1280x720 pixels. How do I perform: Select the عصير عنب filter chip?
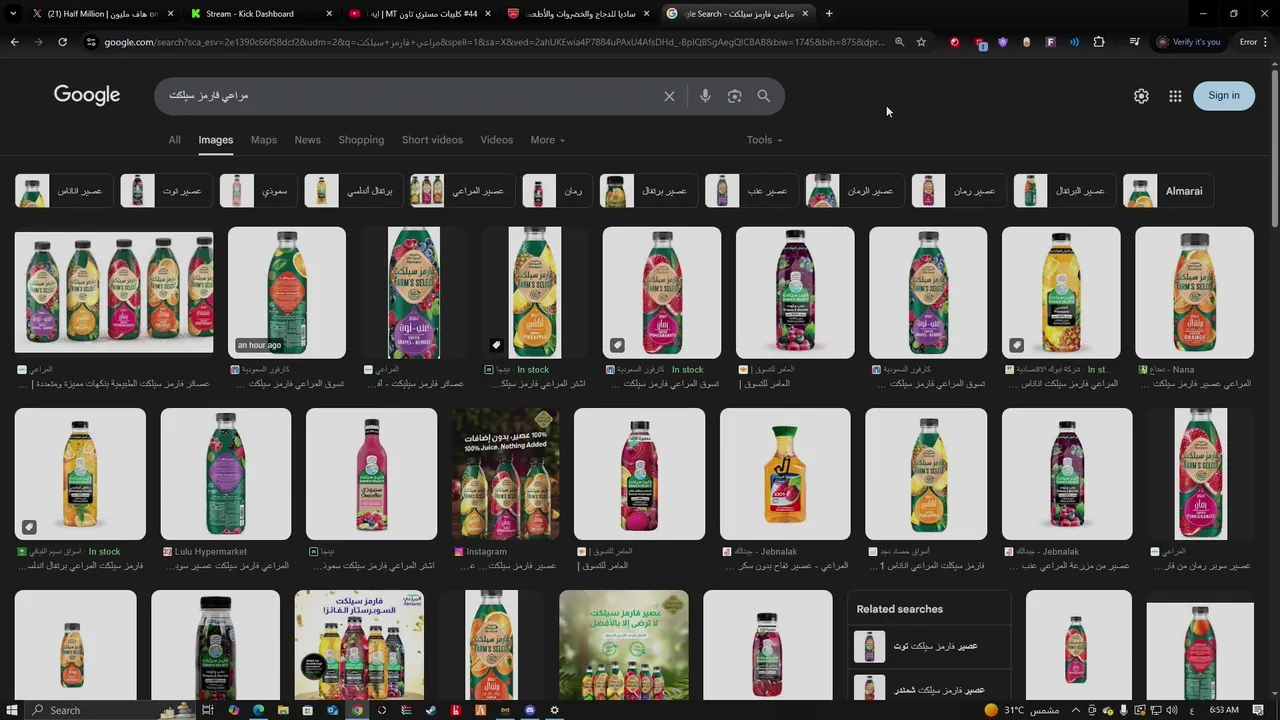(x=750, y=191)
